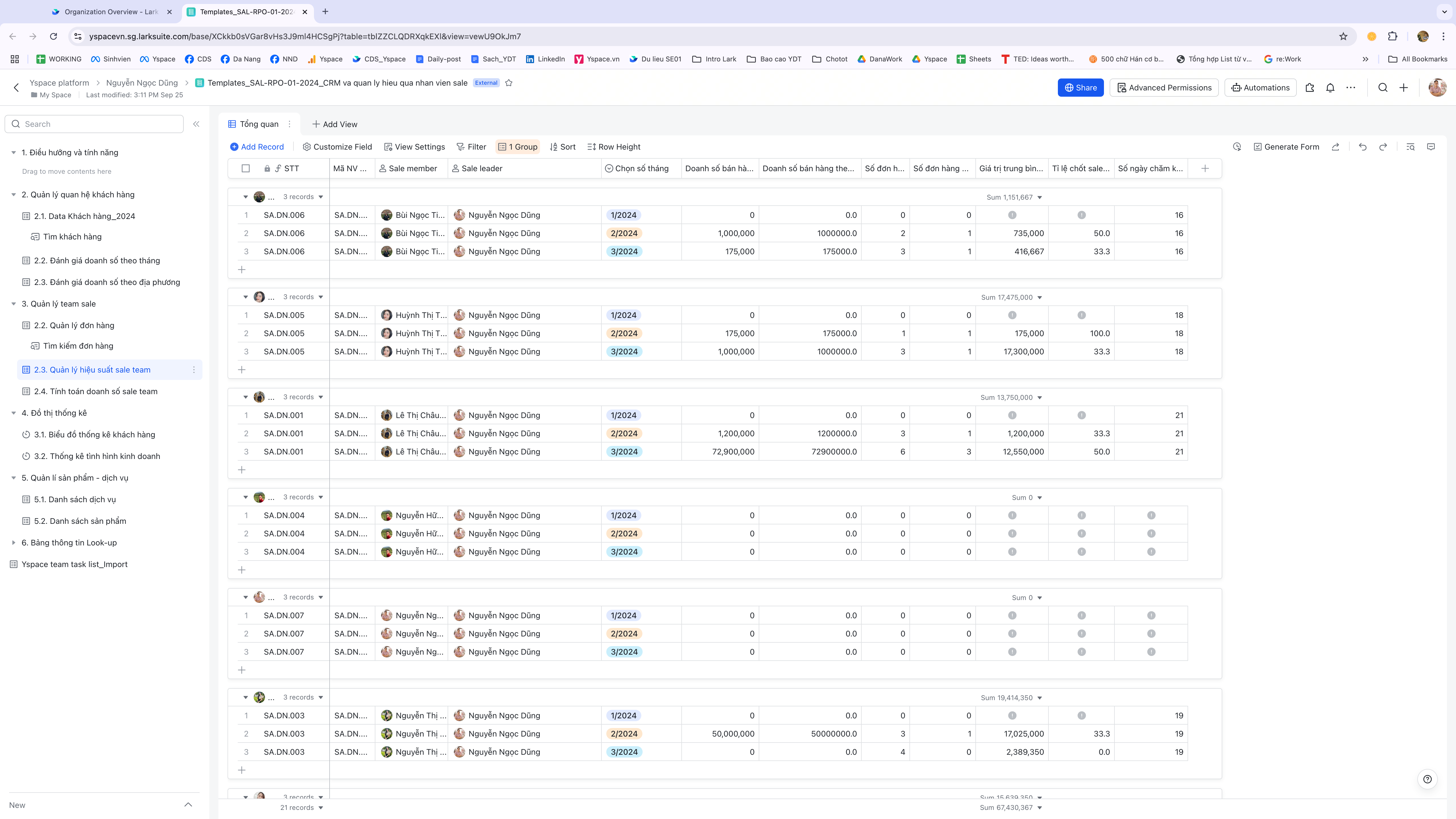Switch to Organization Overview browser tab
This screenshot has height=819, width=1456.
pyautogui.click(x=111, y=12)
